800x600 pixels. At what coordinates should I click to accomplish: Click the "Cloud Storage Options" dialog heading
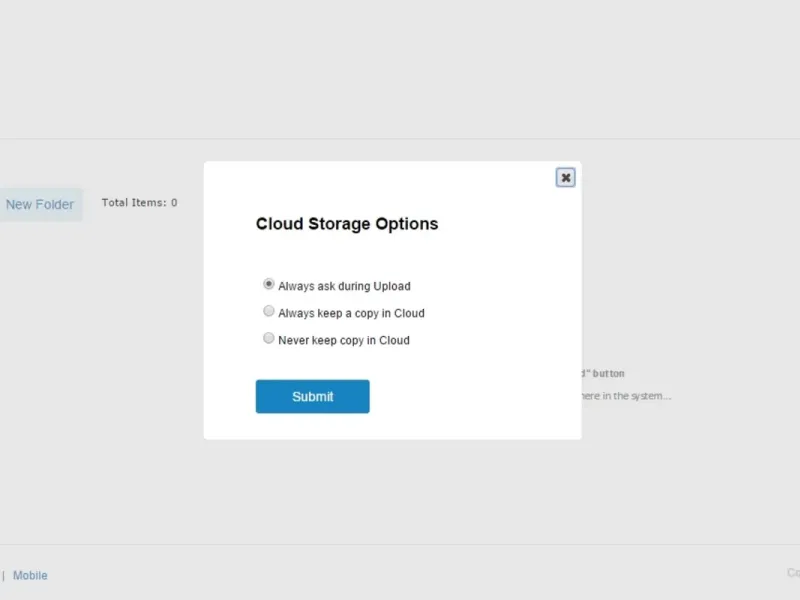(347, 224)
